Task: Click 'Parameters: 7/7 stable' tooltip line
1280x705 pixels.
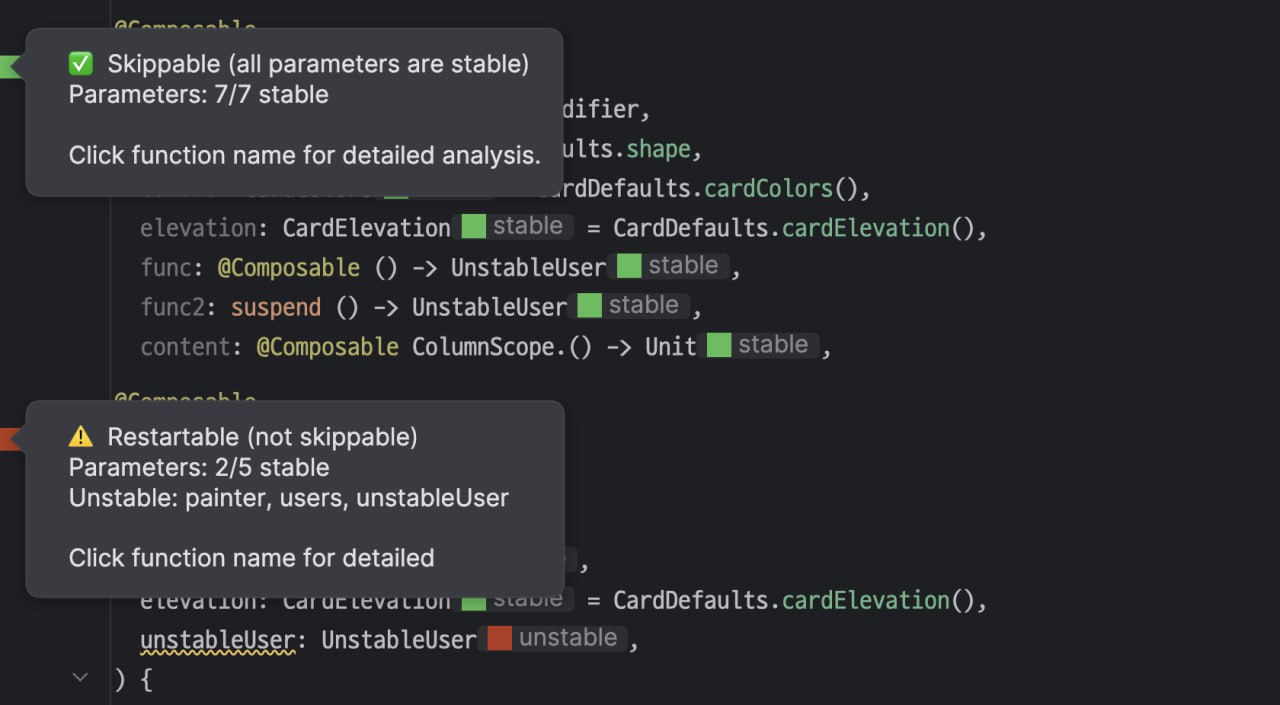Action: pos(198,95)
